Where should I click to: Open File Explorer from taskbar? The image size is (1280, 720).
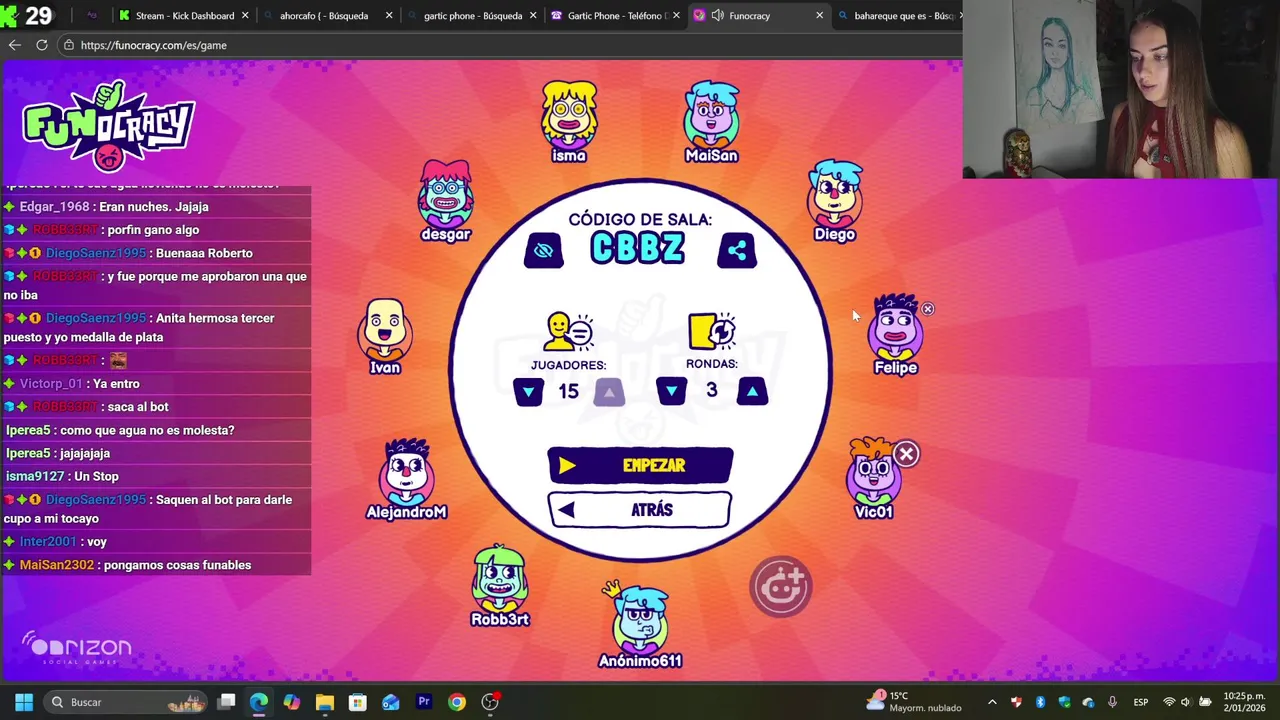tap(324, 702)
